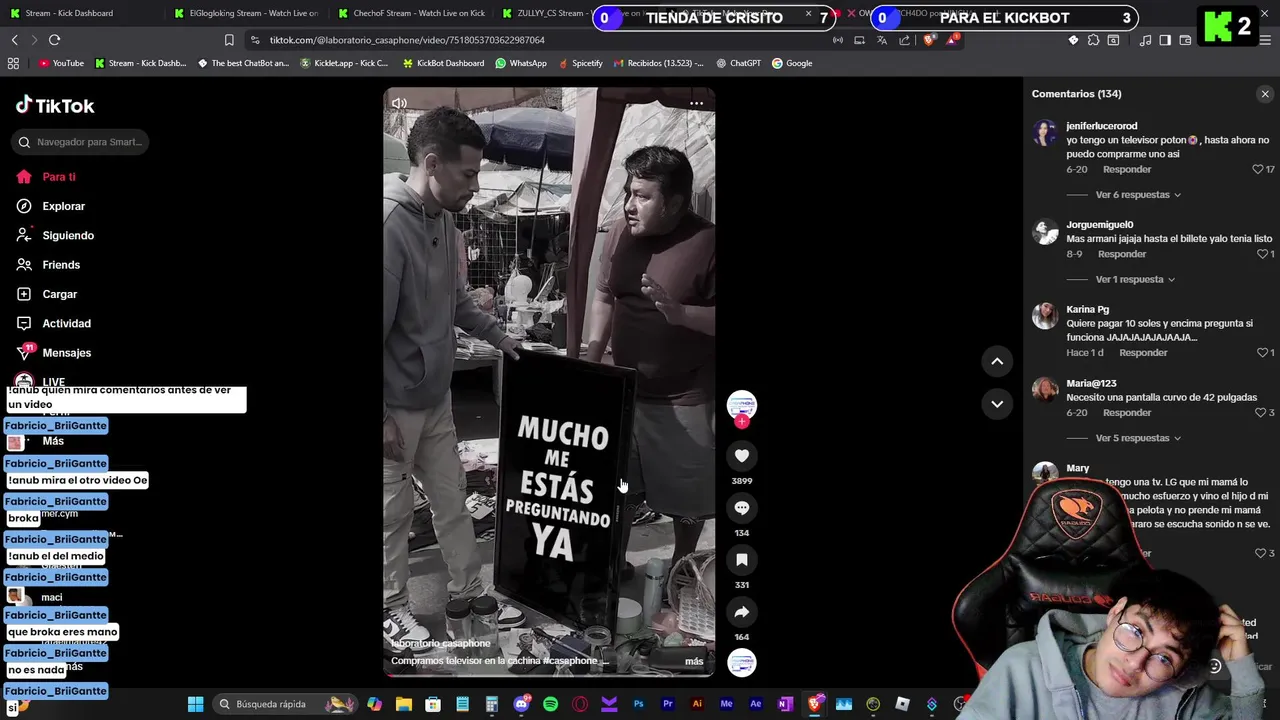
Task: Switch to ElGlogloking Stream tab
Action: 246,13
